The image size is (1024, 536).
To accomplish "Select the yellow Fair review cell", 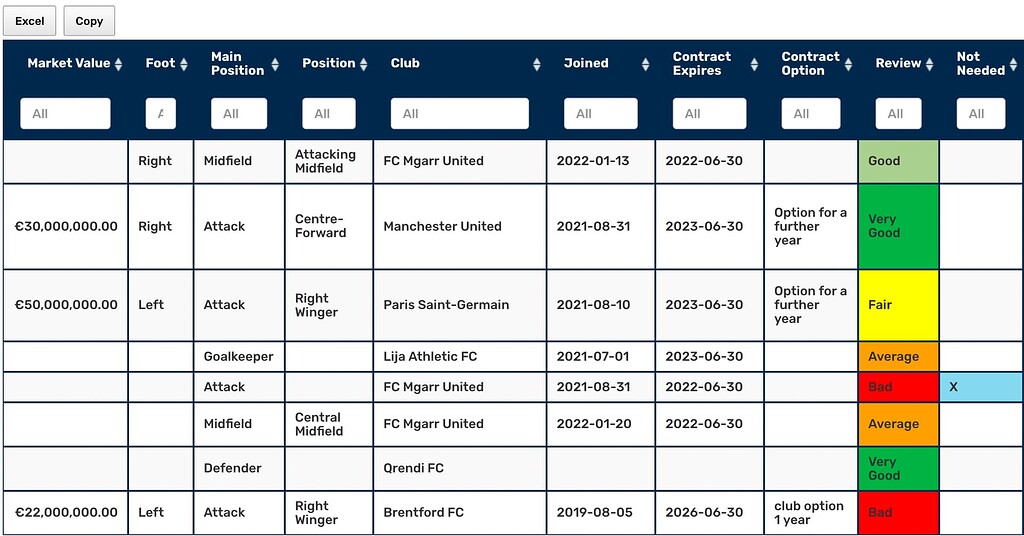I will pos(899,305).
